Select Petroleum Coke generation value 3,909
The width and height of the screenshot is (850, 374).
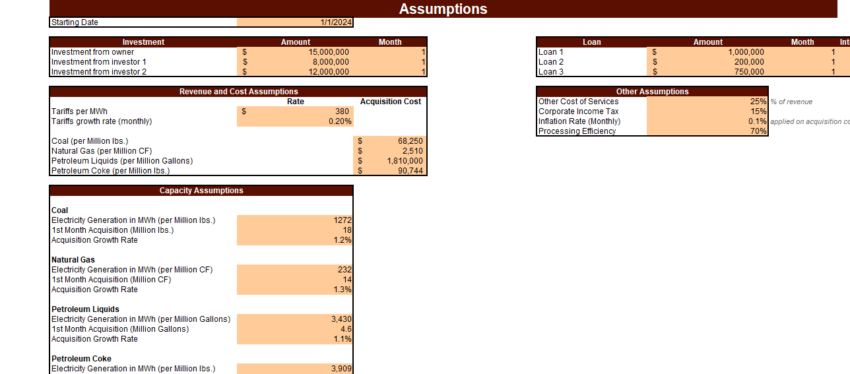pyautogui.click(x=295, y=368)
